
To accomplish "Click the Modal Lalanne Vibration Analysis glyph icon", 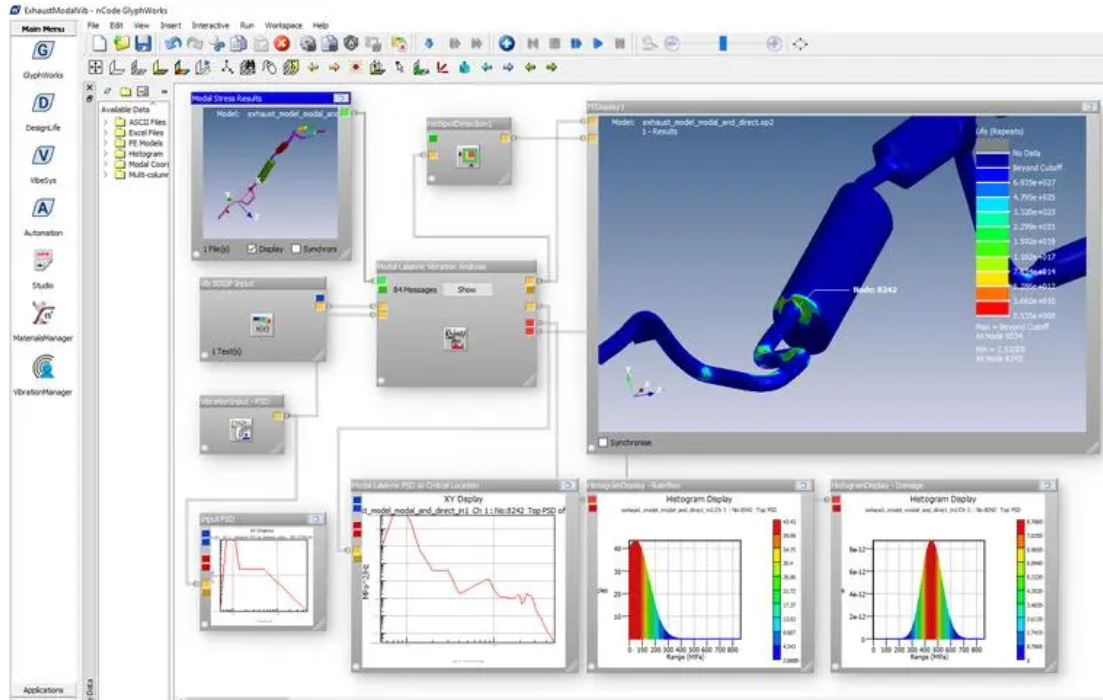I will point(456,338).
